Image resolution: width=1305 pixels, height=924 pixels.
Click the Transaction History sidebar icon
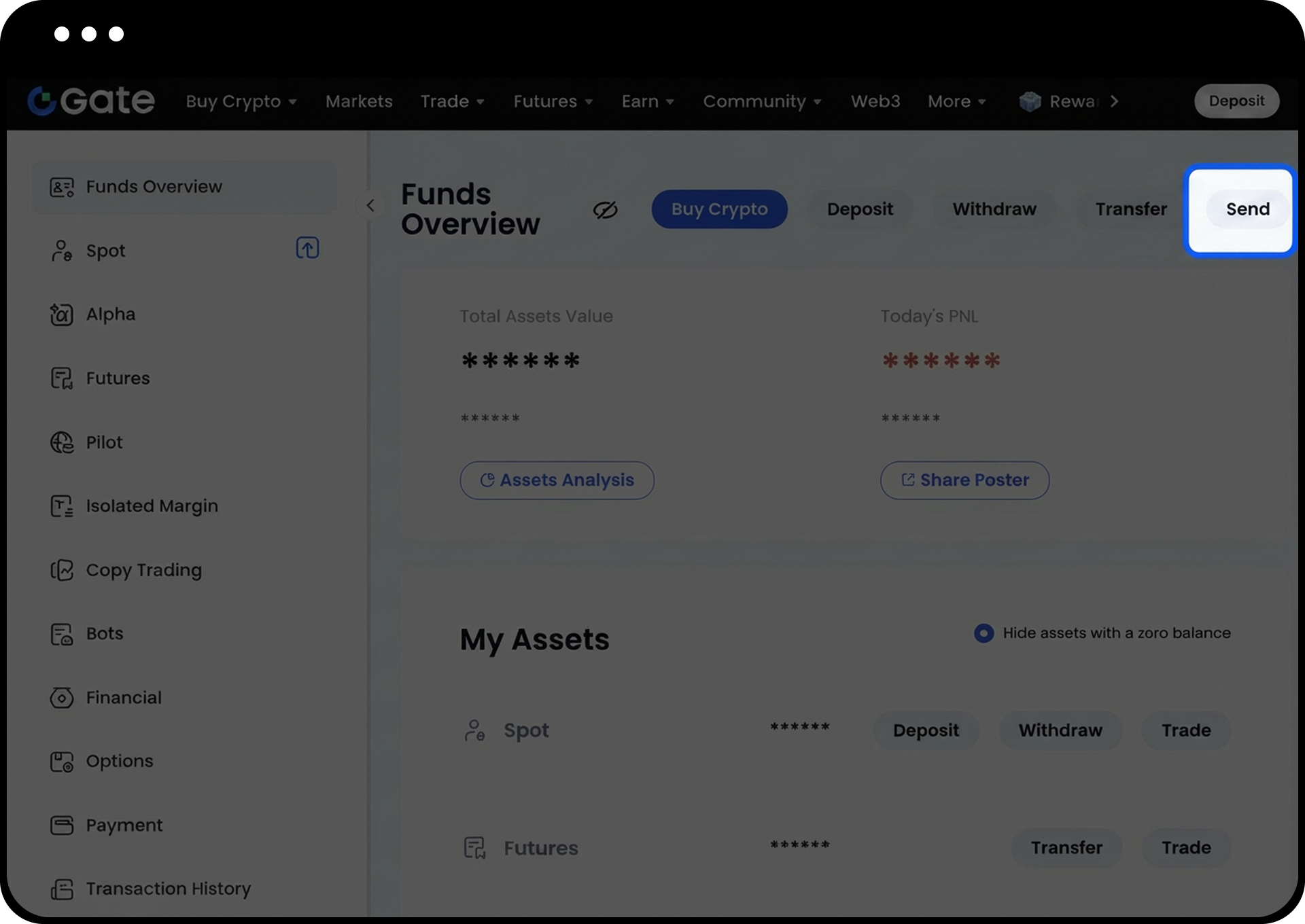tap(61, 889)
